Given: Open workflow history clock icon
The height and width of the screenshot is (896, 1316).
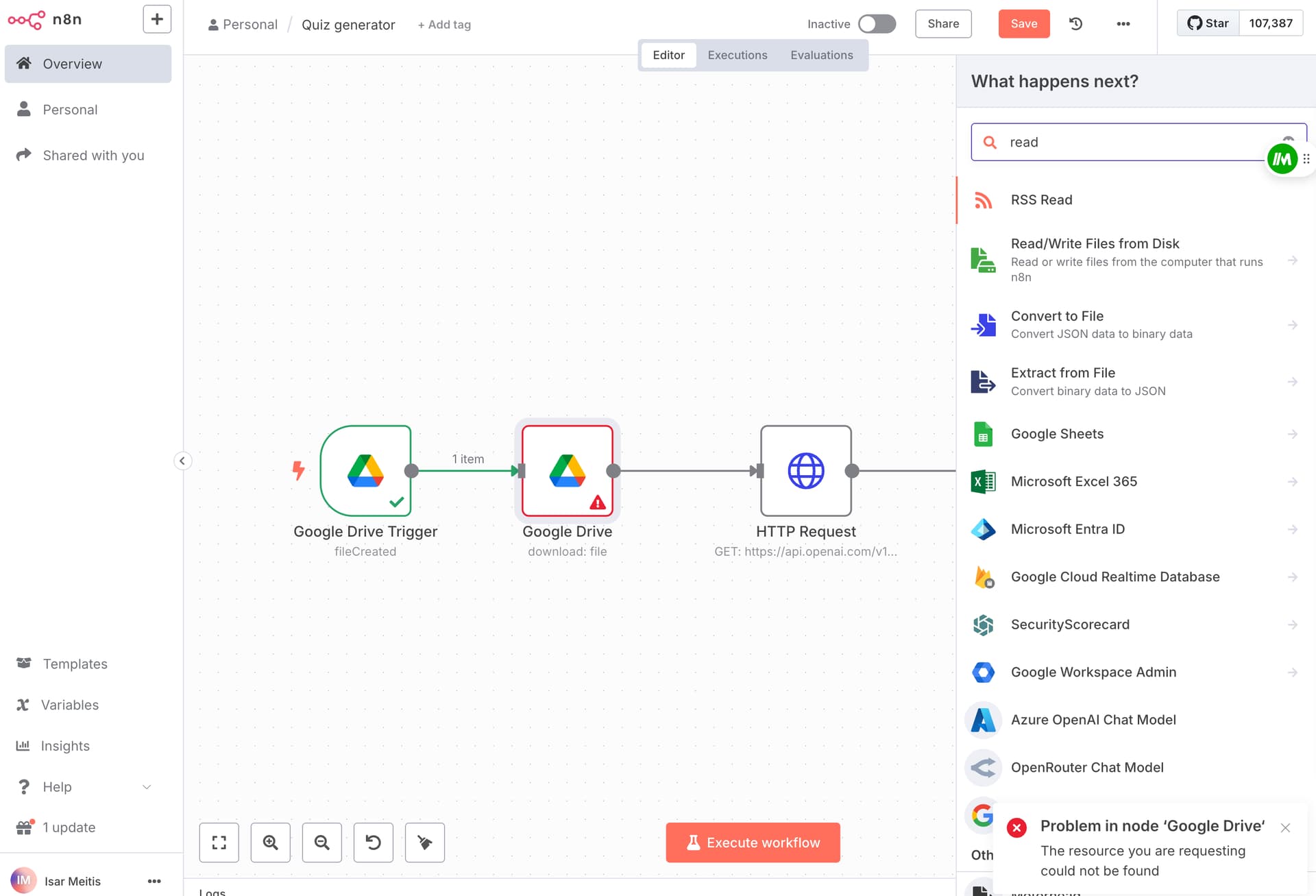Looking at the screenshot, I should click(x=1076, y=24).
